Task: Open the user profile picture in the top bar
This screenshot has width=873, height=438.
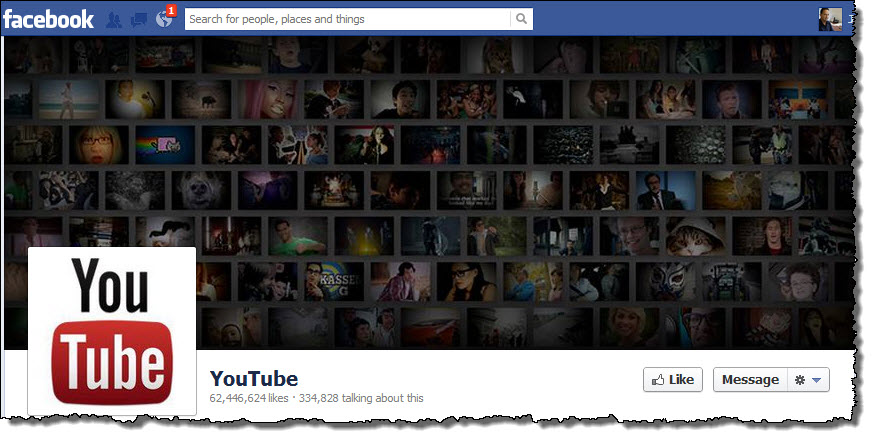Action: tap(830, 19)
